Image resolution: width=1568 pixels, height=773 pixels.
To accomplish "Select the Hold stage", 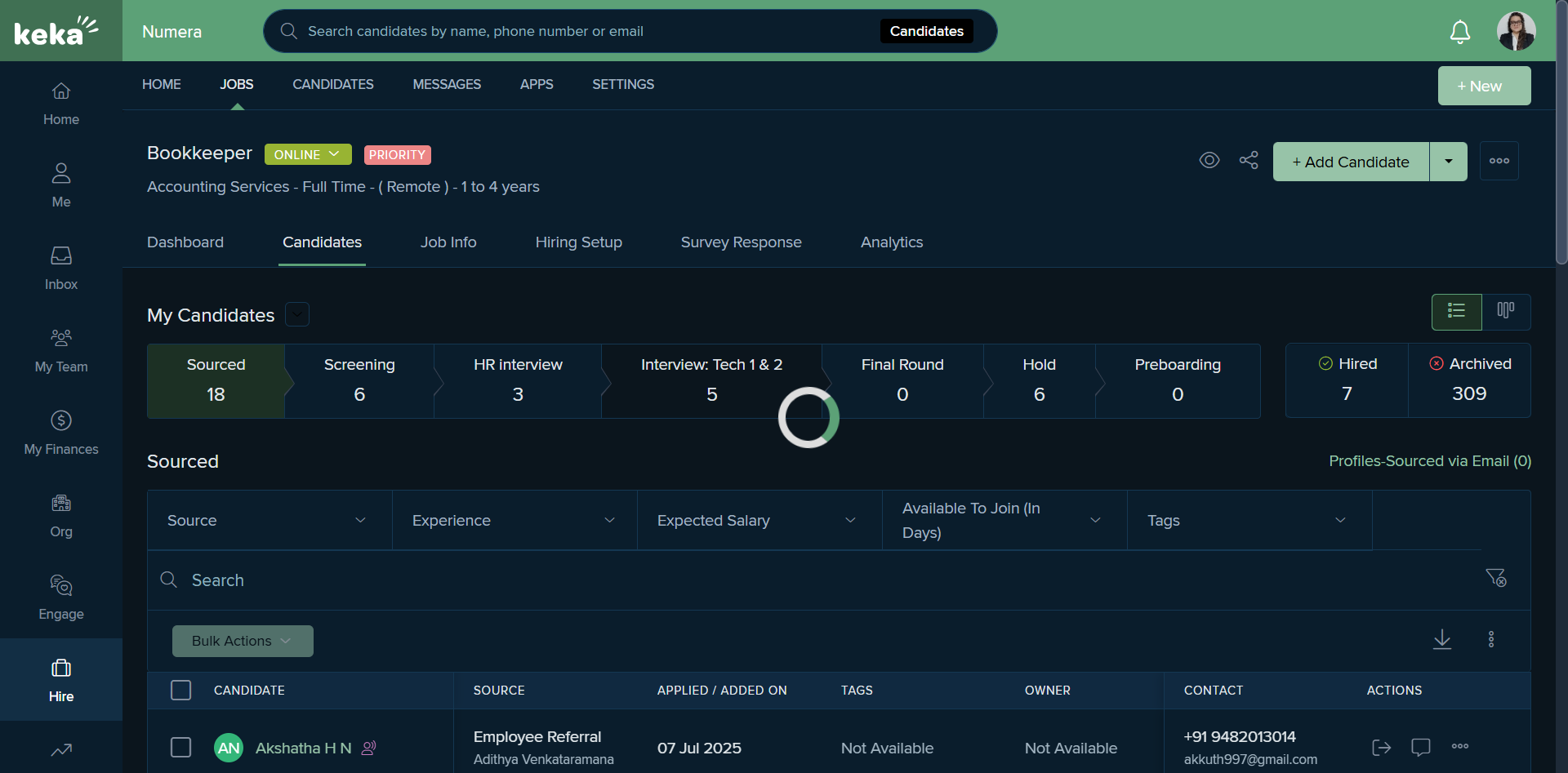I will [1039, 381].
